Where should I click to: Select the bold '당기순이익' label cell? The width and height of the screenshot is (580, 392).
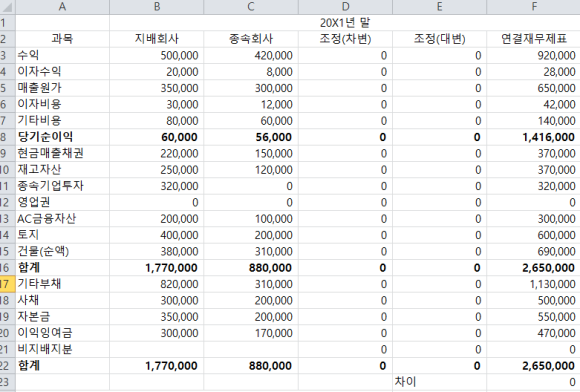click(x=62, y=137)
